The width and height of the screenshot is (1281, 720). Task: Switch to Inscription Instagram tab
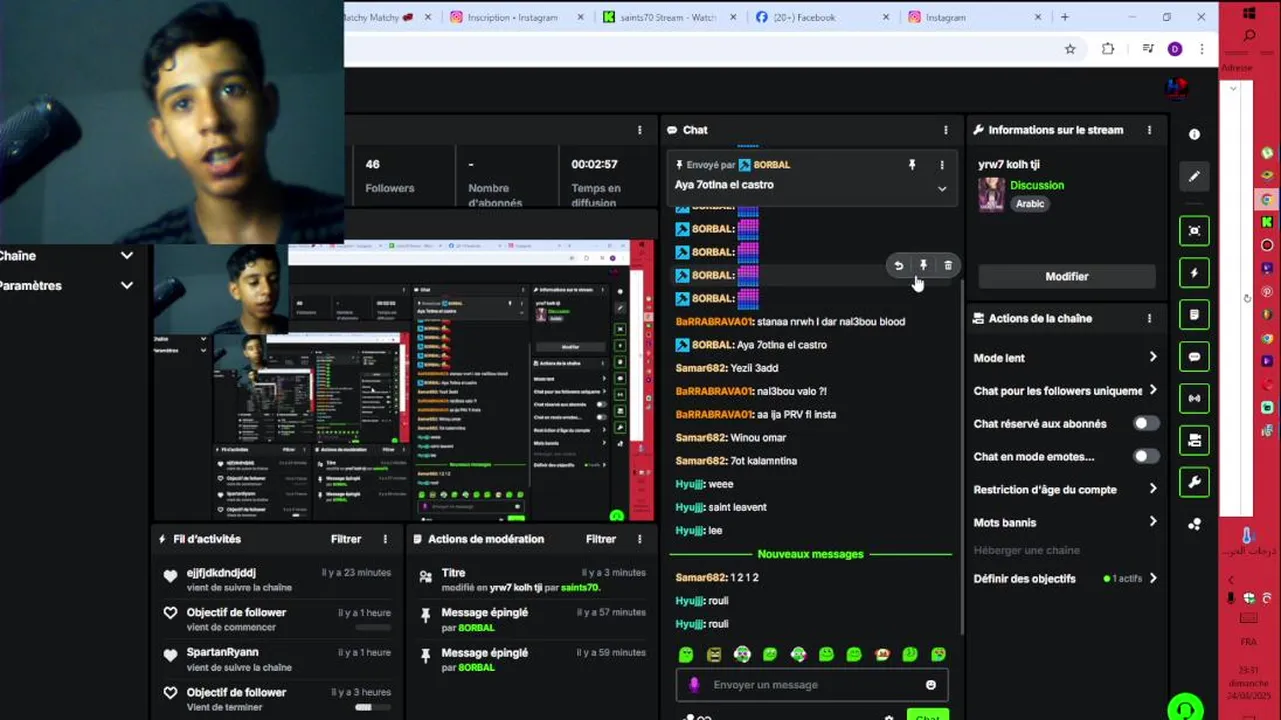coord(514,17)
